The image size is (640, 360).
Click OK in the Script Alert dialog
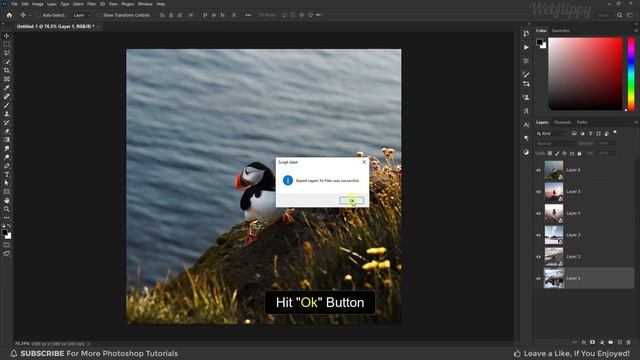(x=351, y=200)
